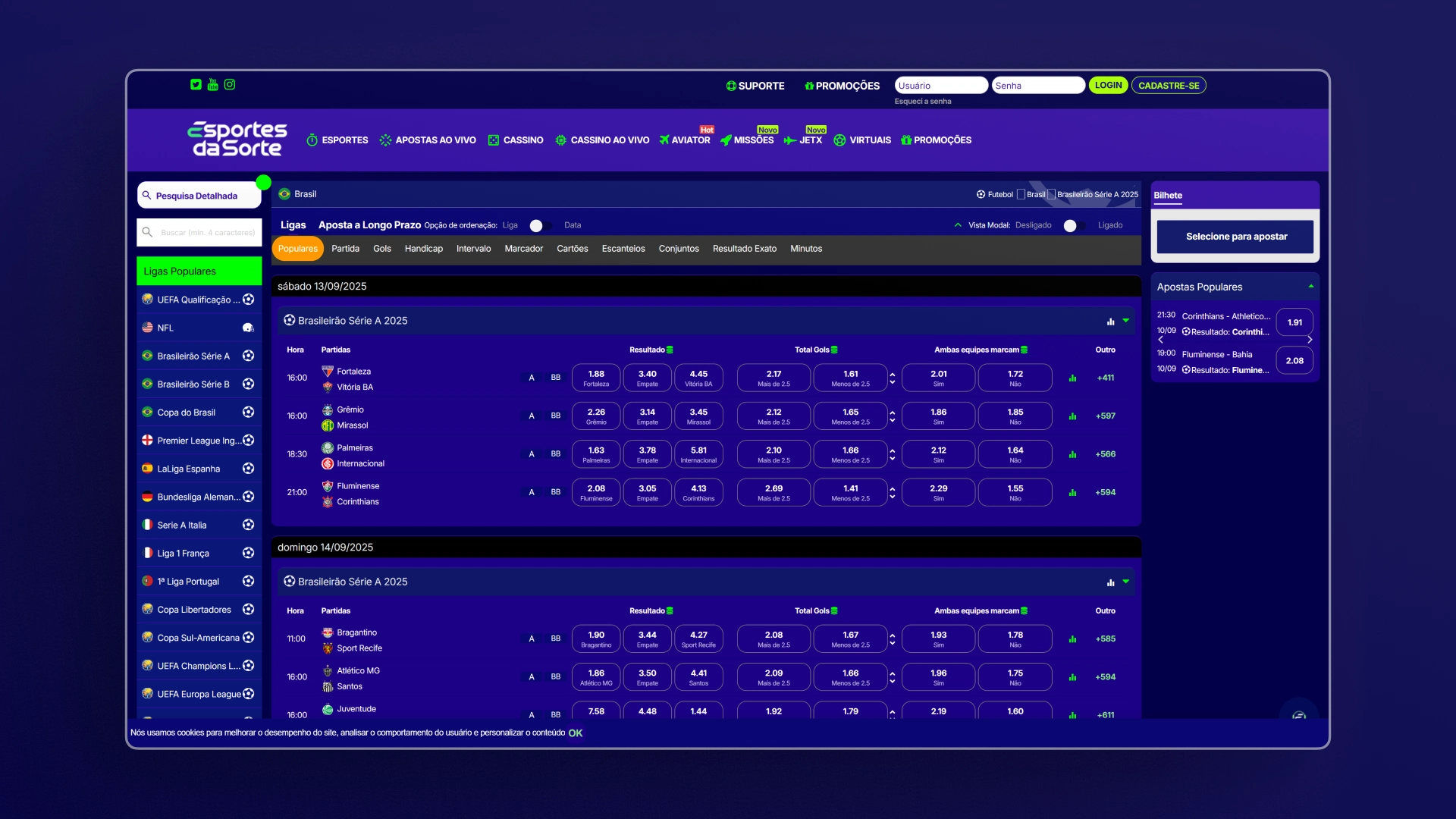This screenshot has width=1456, height=819.
Task: Click the CADASTRE-SE button
Action: point(1169,86)
